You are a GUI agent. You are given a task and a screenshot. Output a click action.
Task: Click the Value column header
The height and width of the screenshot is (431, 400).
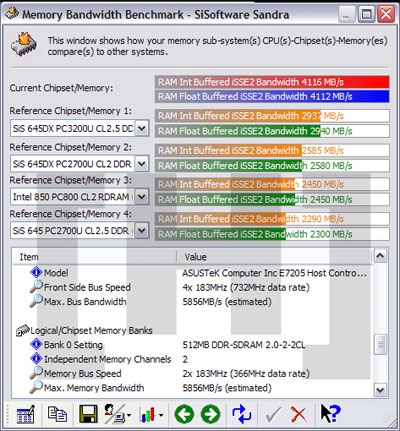click(x=274, y=257)
